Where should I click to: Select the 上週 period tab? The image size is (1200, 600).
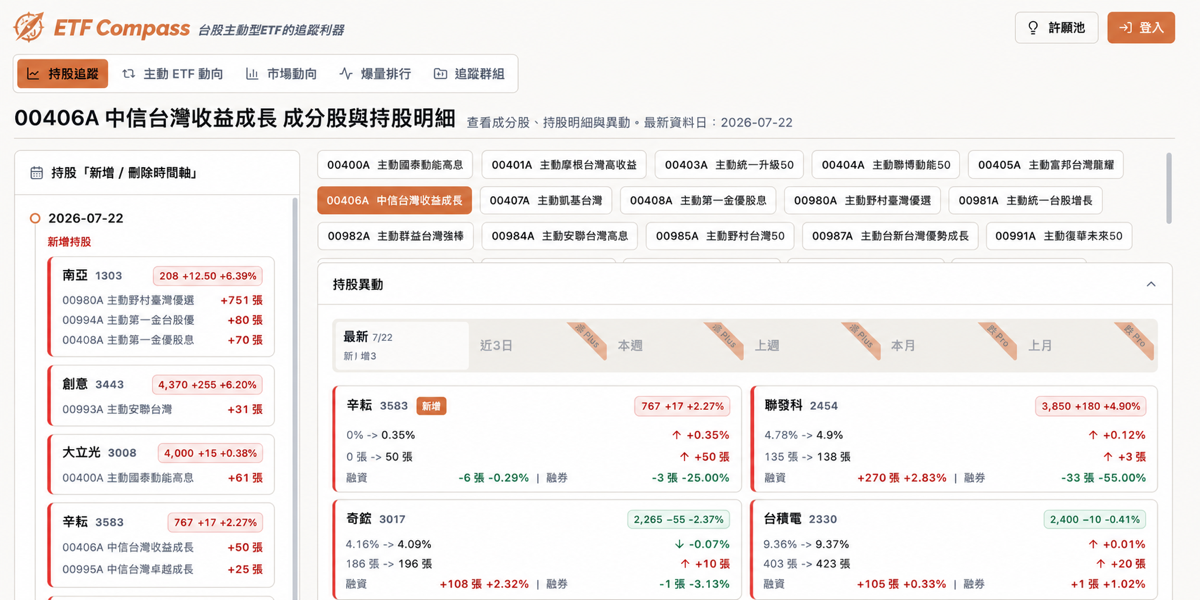pos(812,345)
